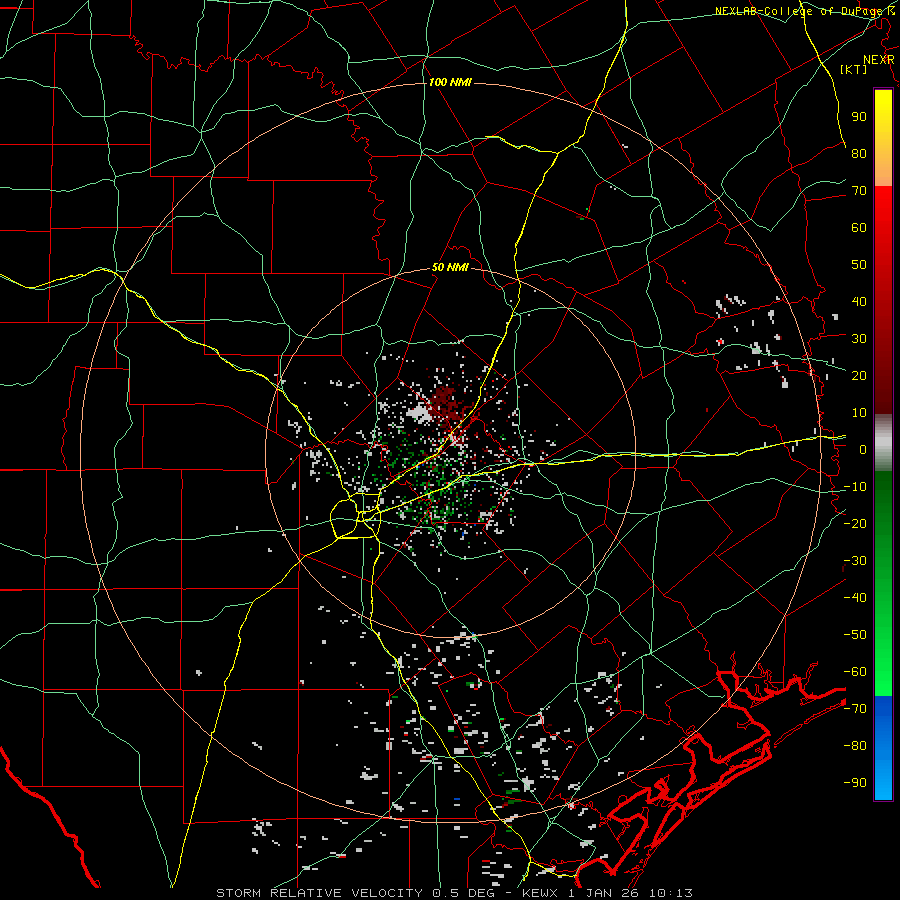Click the 10 value on the velocity scale
The height and width of the screenshot is (900, 900).
(x=859, y=413)
